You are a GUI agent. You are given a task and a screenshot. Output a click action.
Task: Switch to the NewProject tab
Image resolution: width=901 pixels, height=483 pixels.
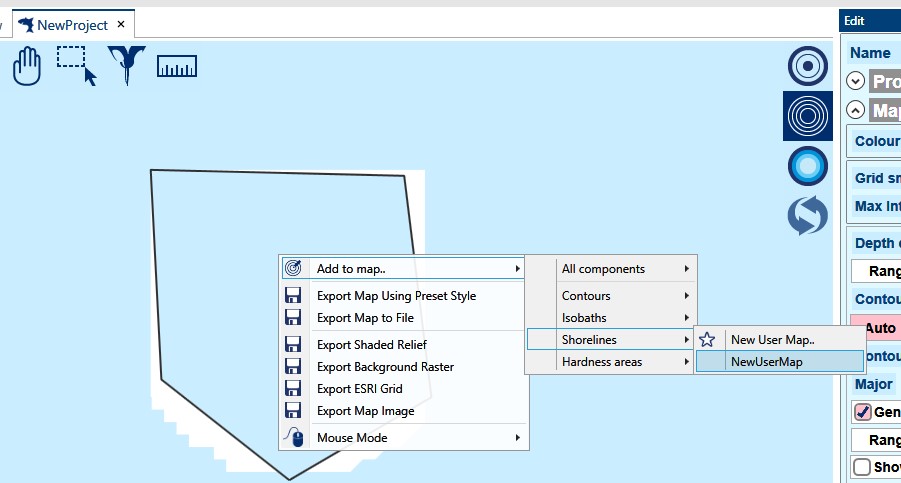click(x=70, y=24)
